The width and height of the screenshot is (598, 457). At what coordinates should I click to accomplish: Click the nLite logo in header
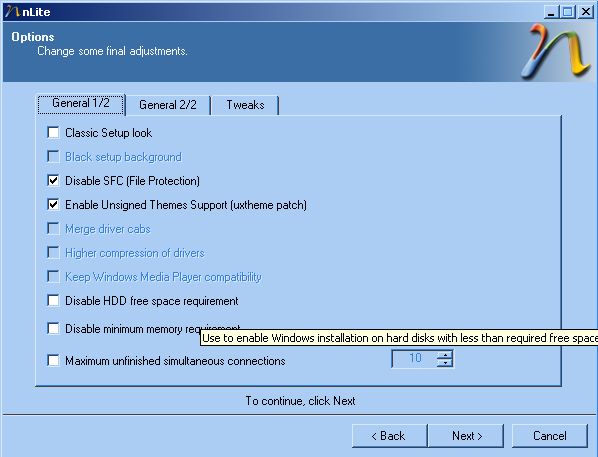click(x=556, y=51)
